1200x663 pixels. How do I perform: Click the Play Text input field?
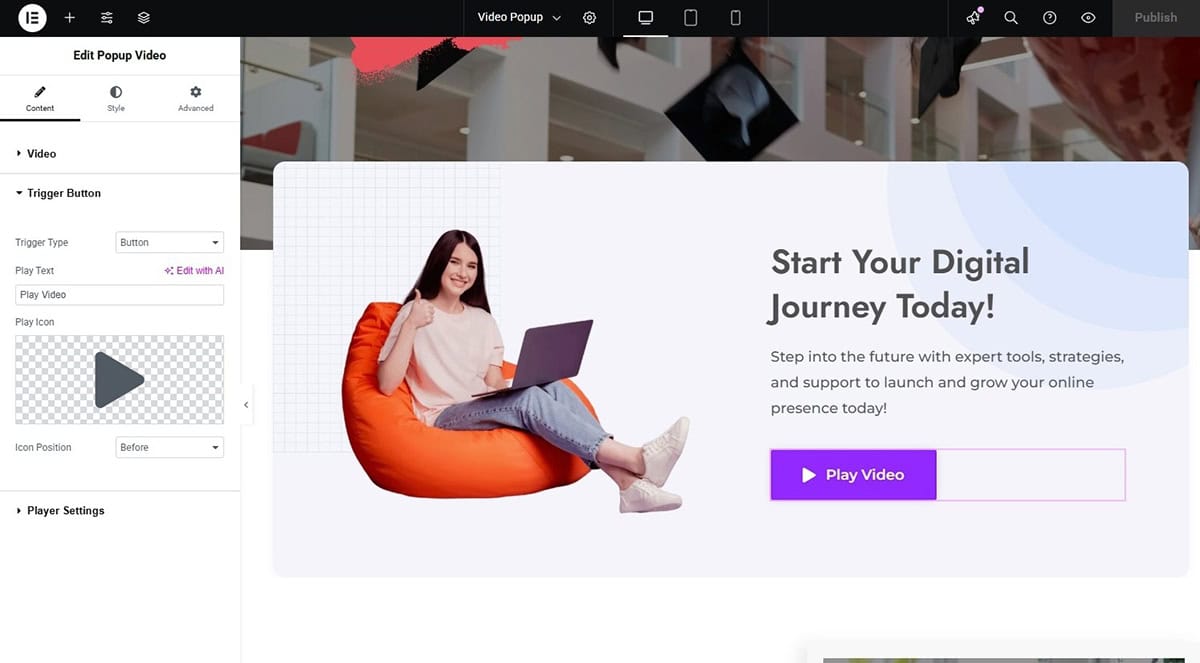coord(120,295)
